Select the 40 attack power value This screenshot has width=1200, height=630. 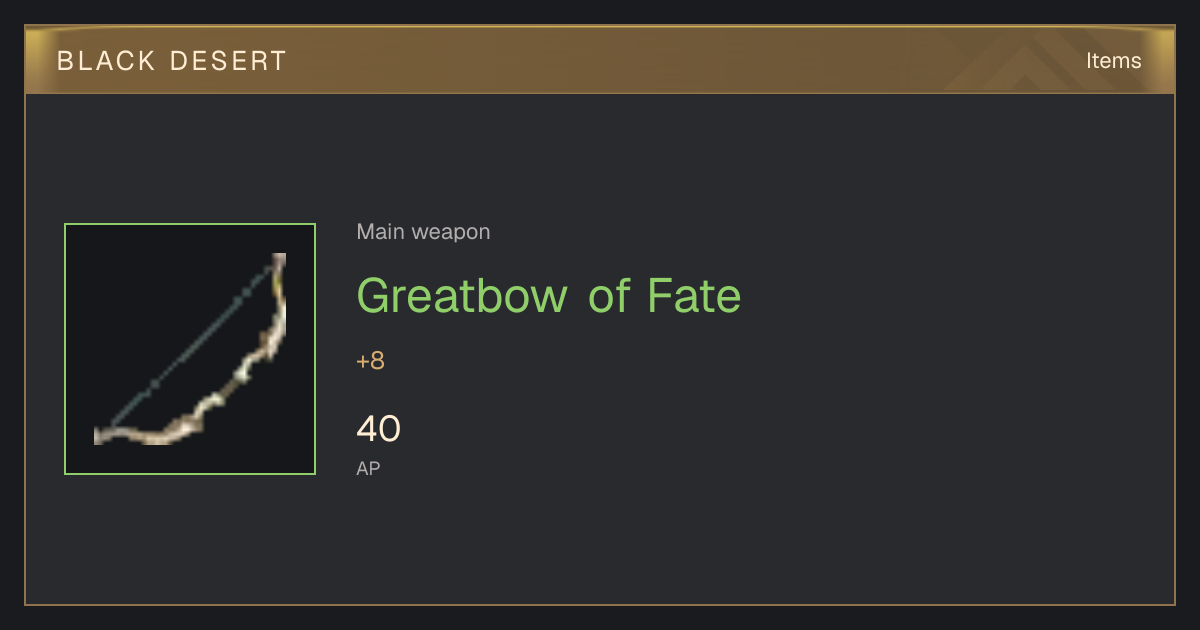[378, 429]
